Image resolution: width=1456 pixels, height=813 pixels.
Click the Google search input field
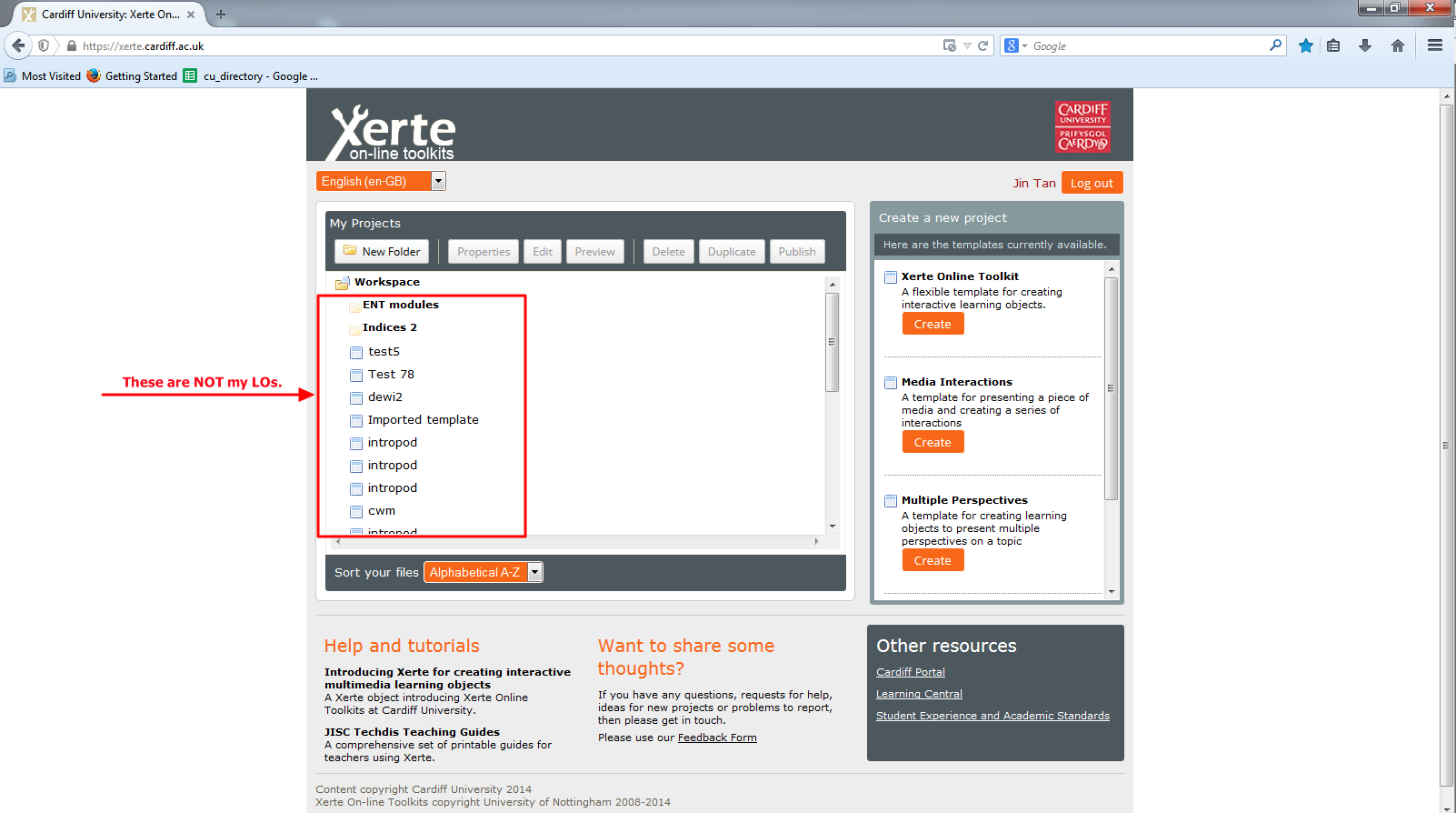(1149, 45)
